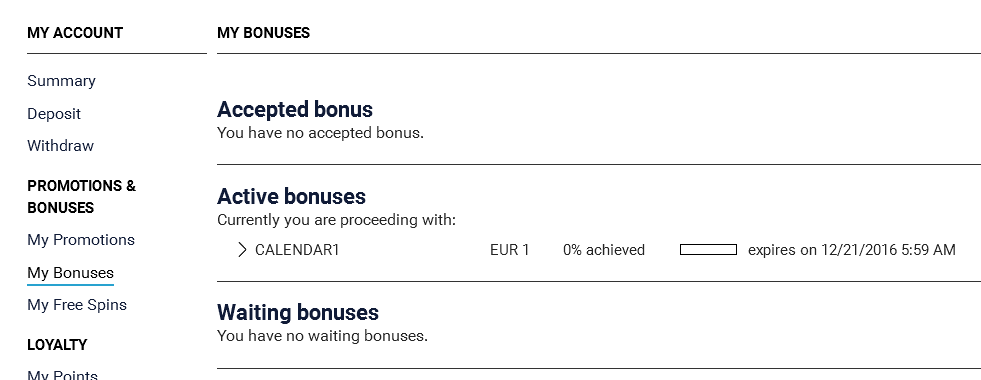
Task: Click the bonus expiry date text
Action: [x=851, y=250]
